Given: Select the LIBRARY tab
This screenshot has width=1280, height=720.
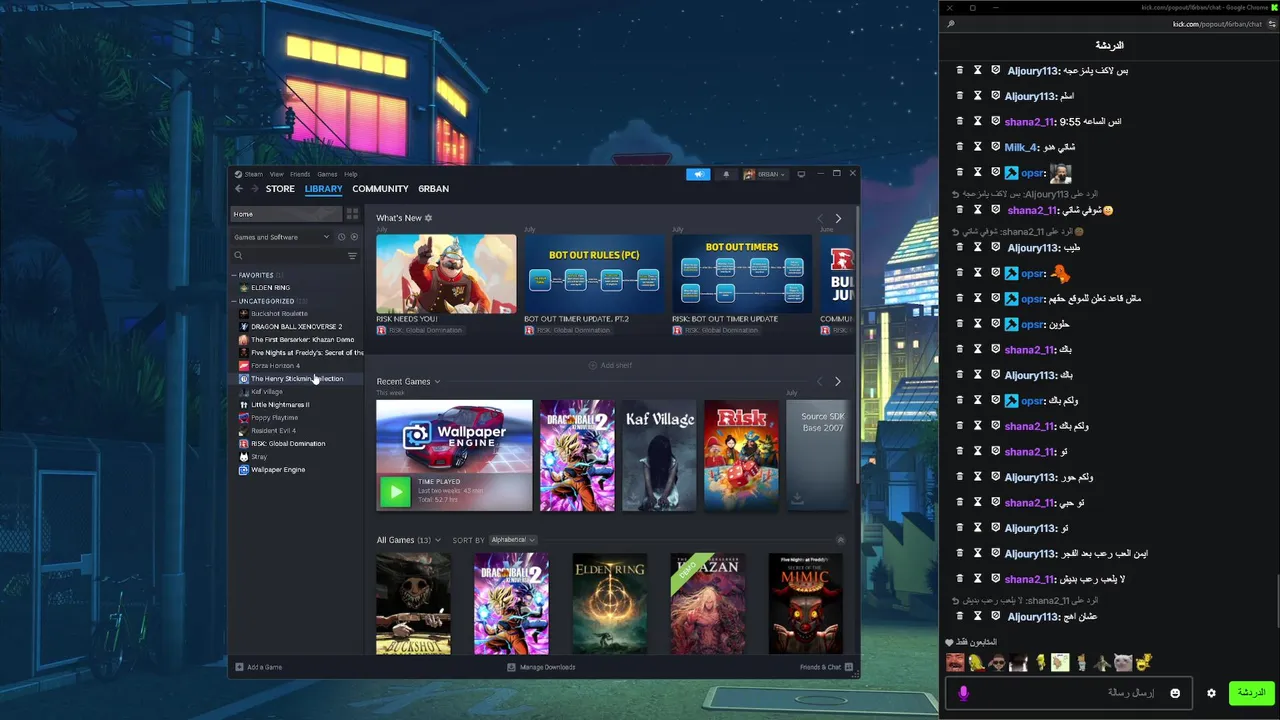Looking at the screenshot, I should click(x=323, y=189).
